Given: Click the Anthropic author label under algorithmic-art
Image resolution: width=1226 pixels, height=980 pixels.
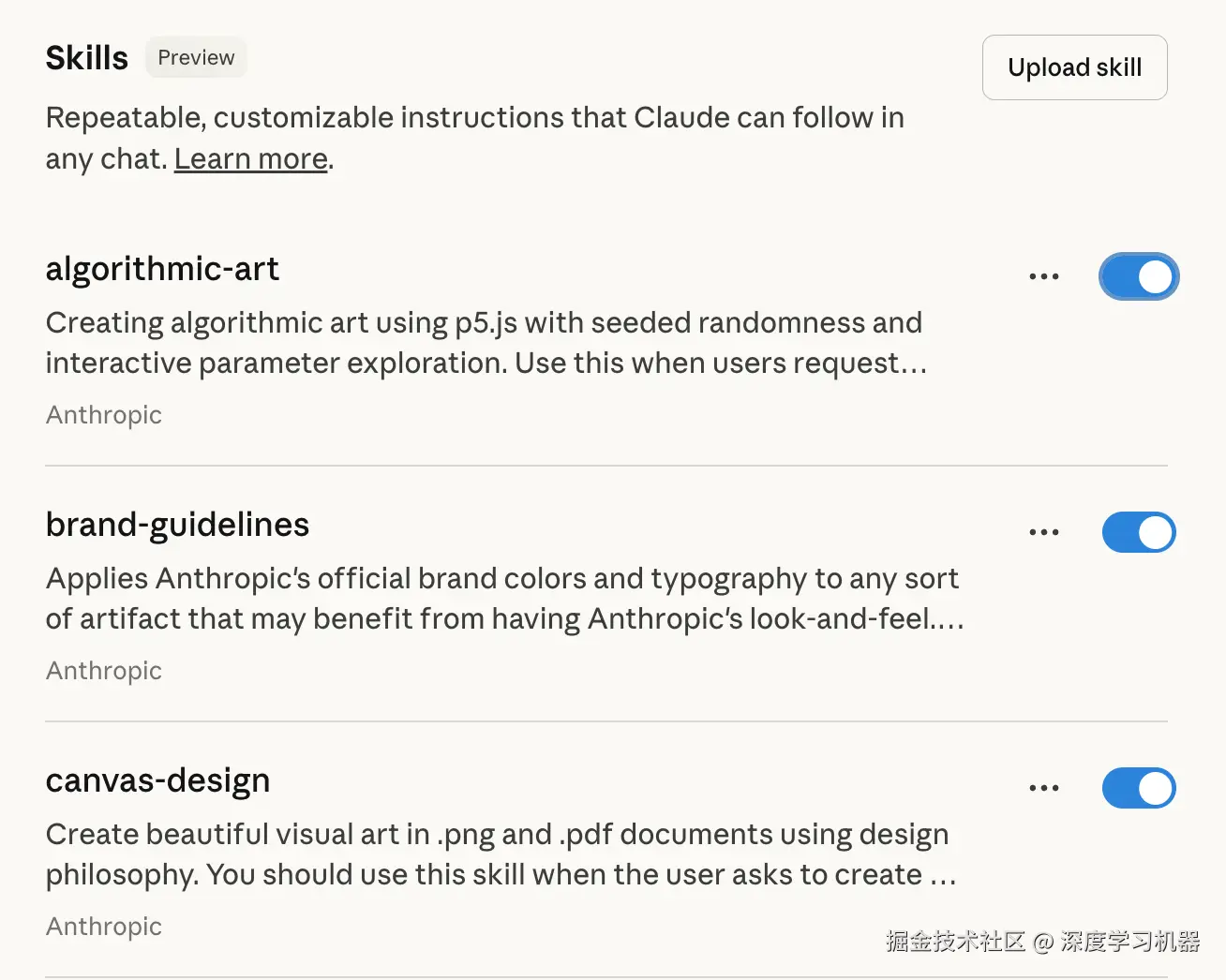Looking at the screenshot, I should tap(104, 415).
